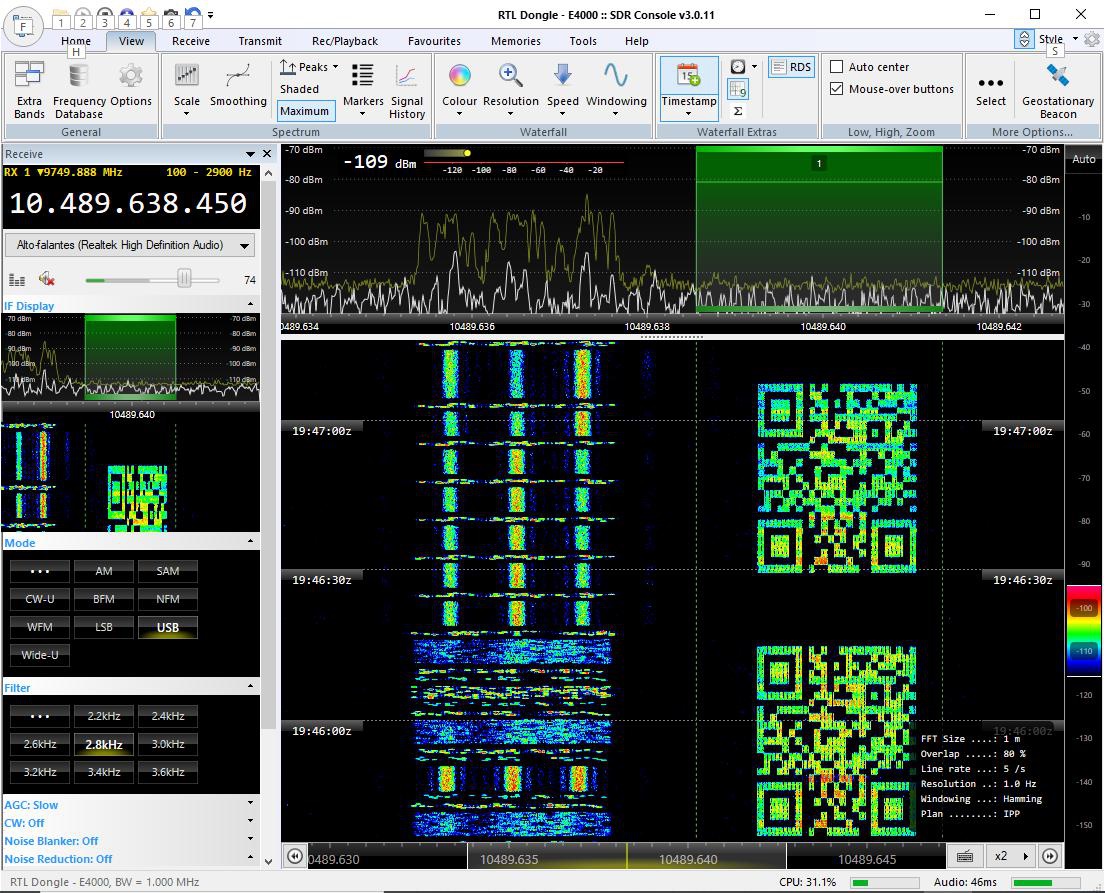Open the Geostationary Beacon tool
Viewport: 1105px width, 893px height.
click(x=1058, y=90)
